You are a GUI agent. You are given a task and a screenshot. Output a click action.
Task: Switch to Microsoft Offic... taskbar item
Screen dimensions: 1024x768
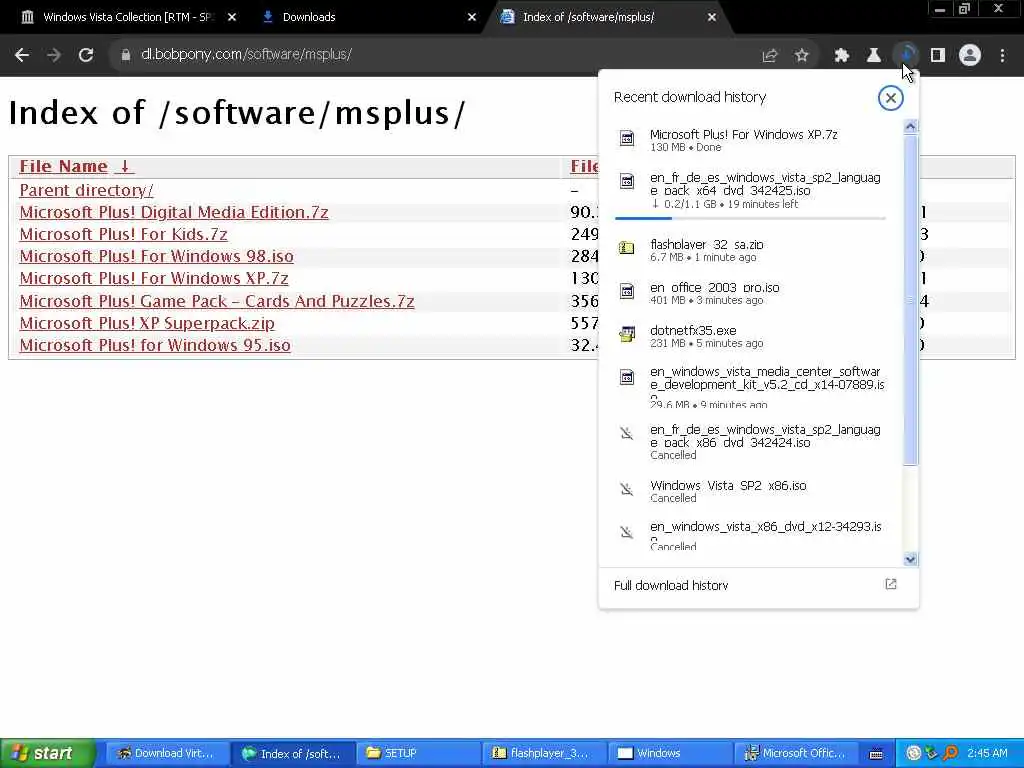pyautogui.click(x=797, y=754)
